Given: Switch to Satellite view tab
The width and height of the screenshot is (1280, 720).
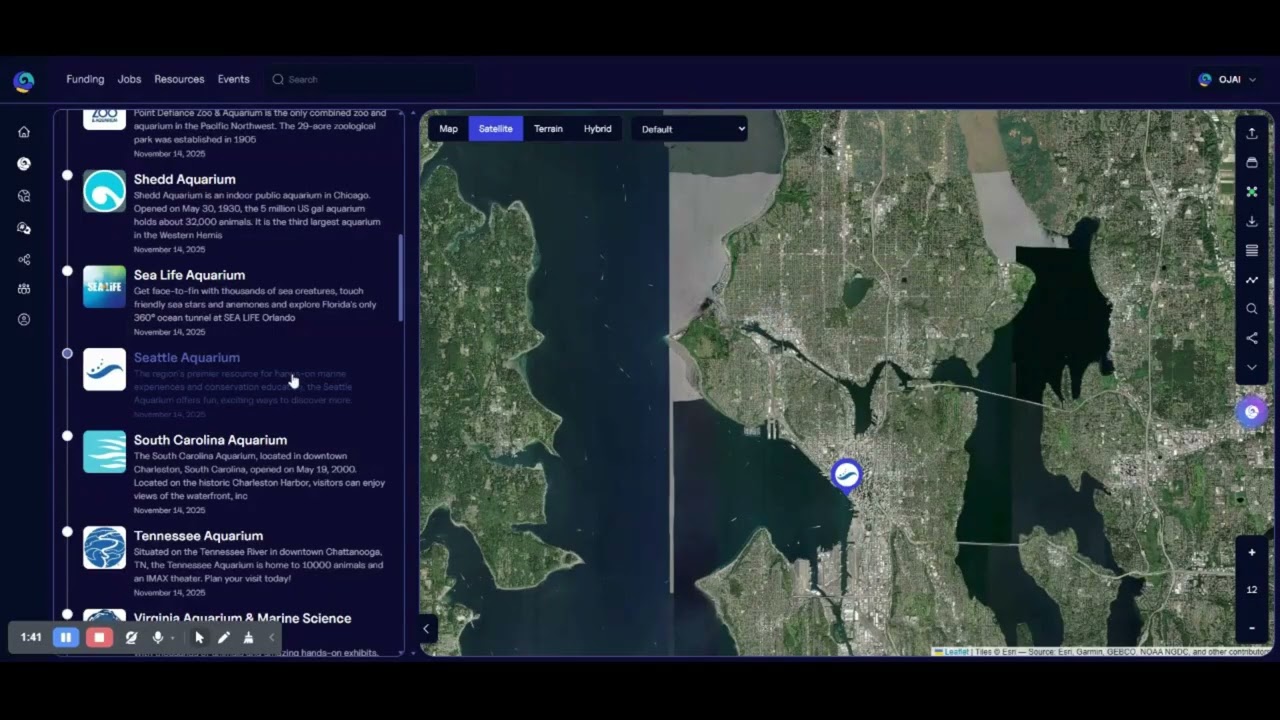Looking at the screenshot, I should [x=495, y=129].
